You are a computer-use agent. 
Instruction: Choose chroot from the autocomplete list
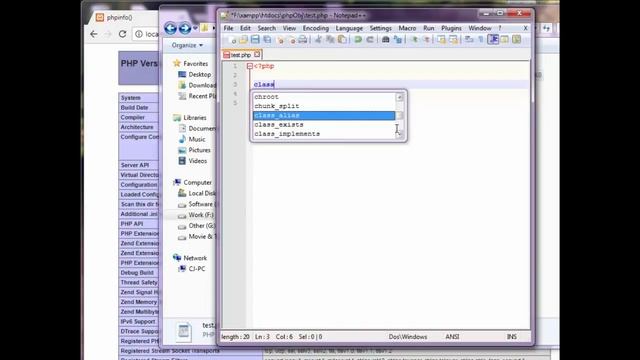pyautogui.click(x=324, y=97)
